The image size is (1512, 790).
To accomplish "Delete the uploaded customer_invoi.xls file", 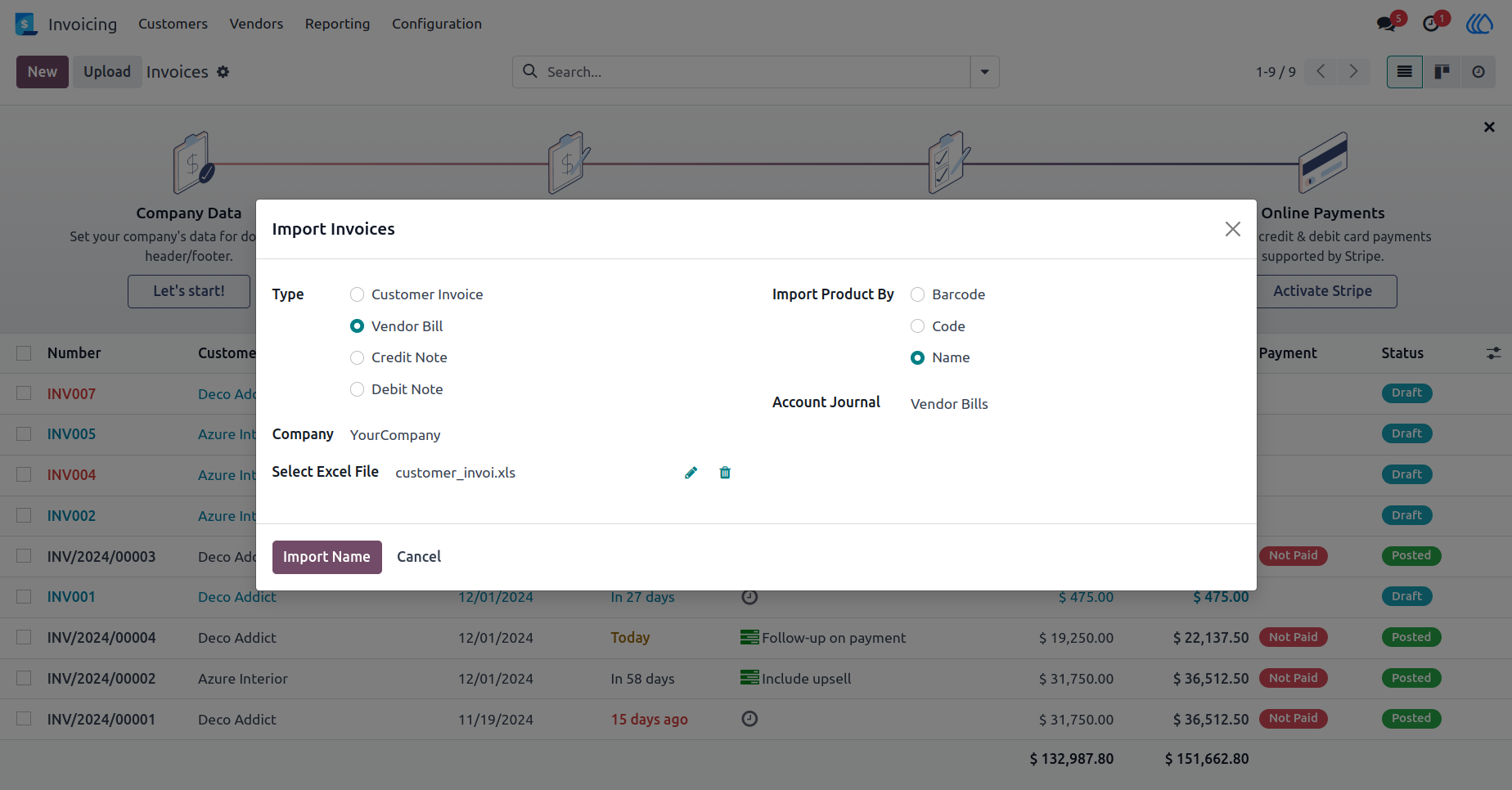I will pos(725,473).
